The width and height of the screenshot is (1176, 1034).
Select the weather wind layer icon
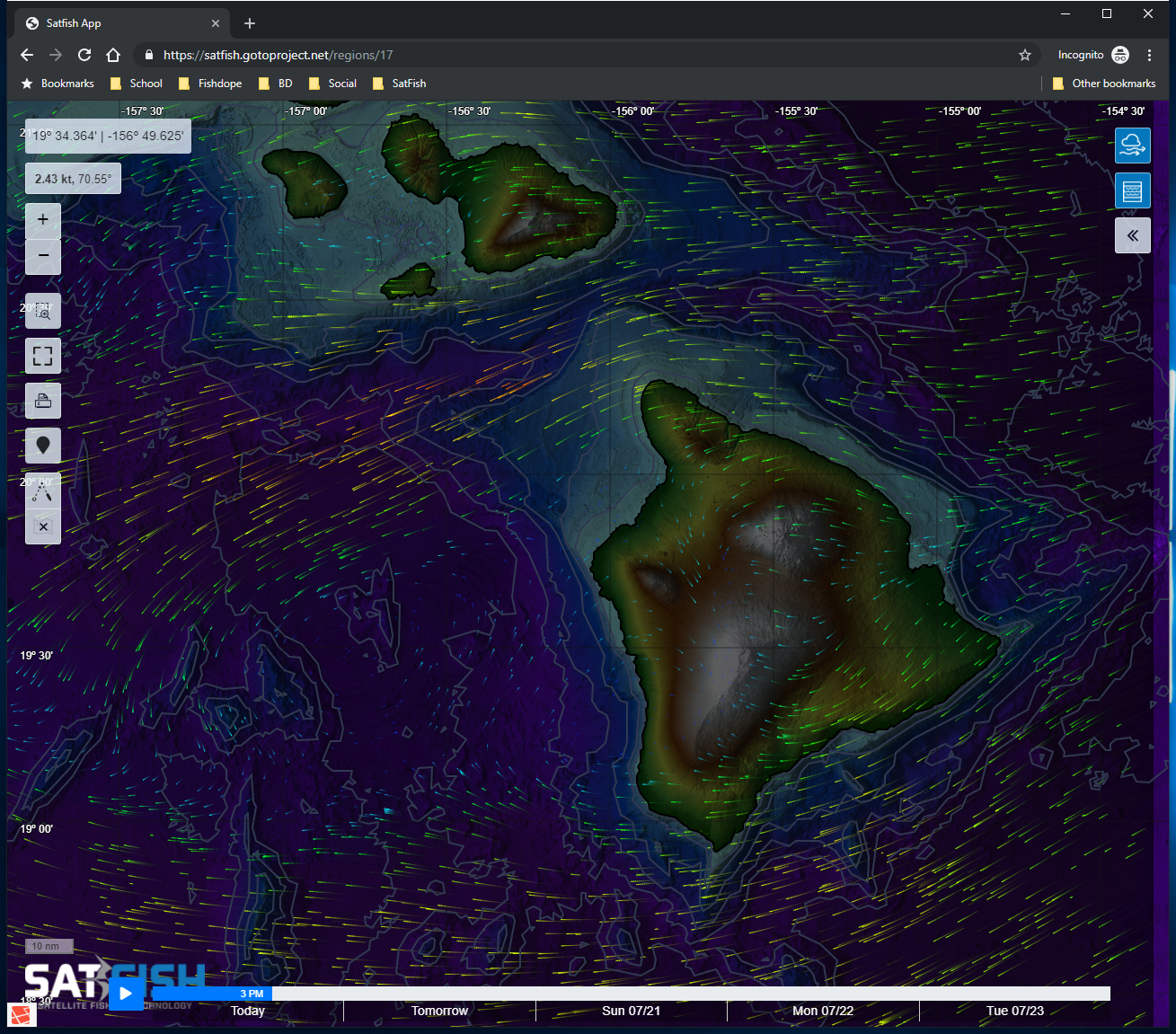[1133, 145]
